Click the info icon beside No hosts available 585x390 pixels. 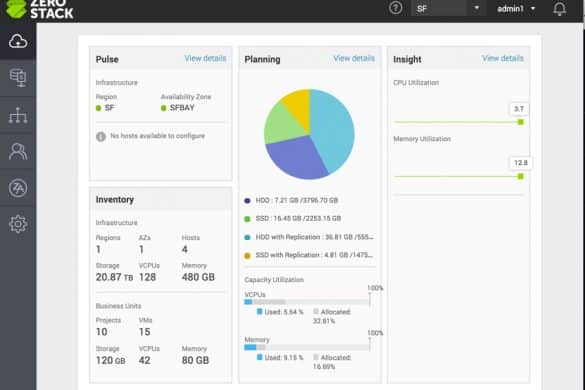pyautogui.click(x=101, y=137)
